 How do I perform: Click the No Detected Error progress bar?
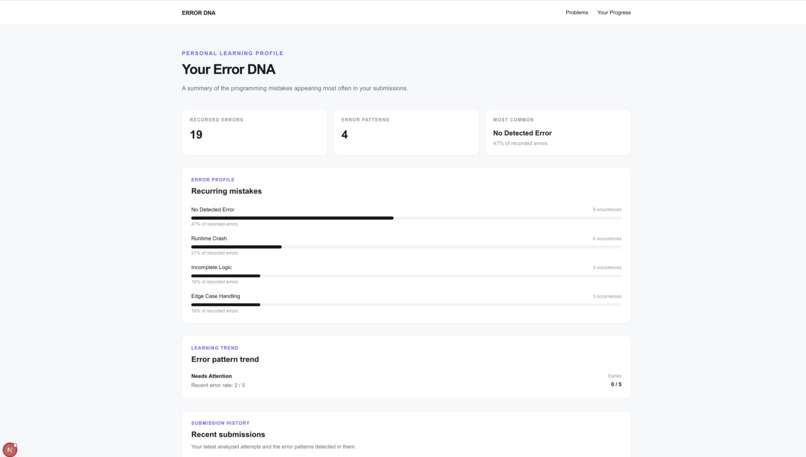pos(406,218)
